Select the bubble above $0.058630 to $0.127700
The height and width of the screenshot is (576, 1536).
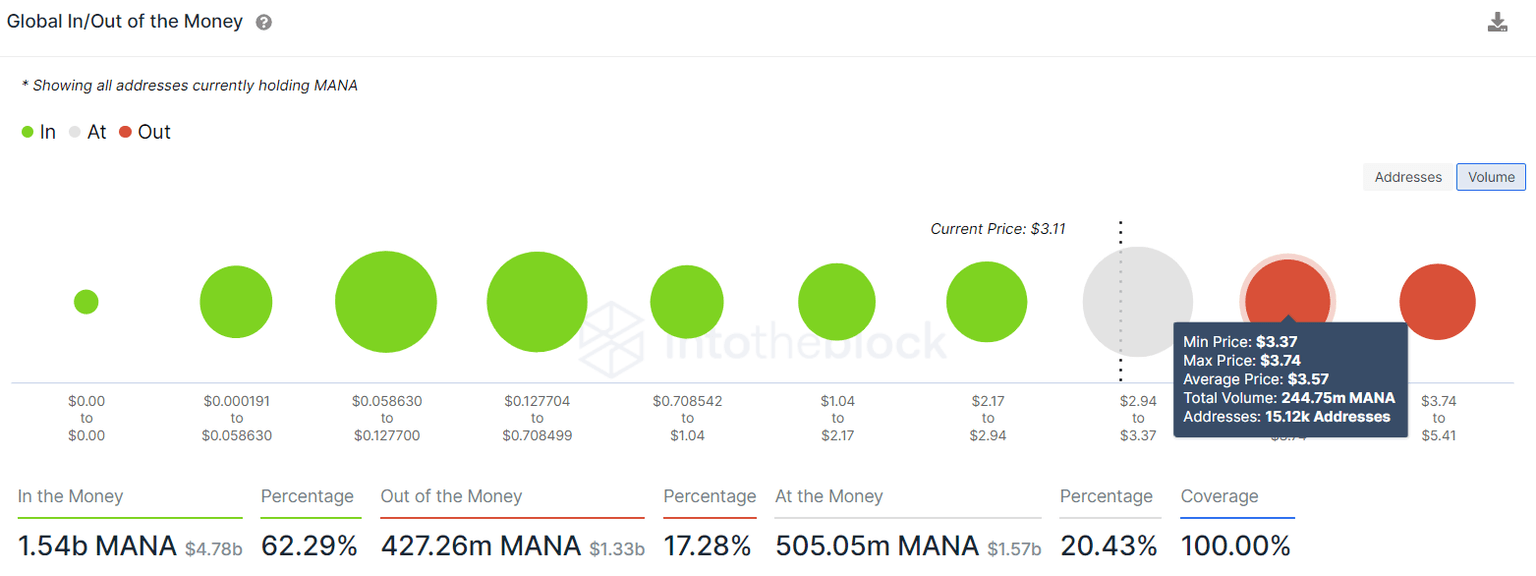point(386,302)
